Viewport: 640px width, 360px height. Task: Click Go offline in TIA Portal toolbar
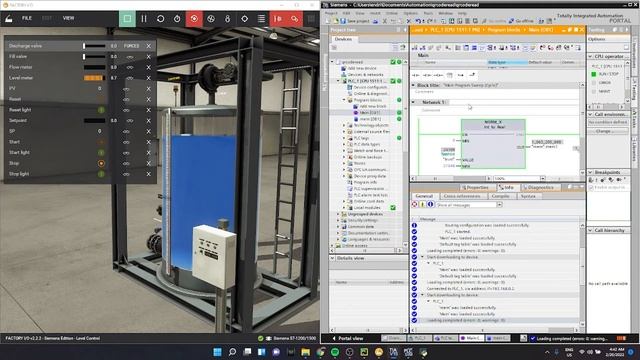click(x=521, y=21)
